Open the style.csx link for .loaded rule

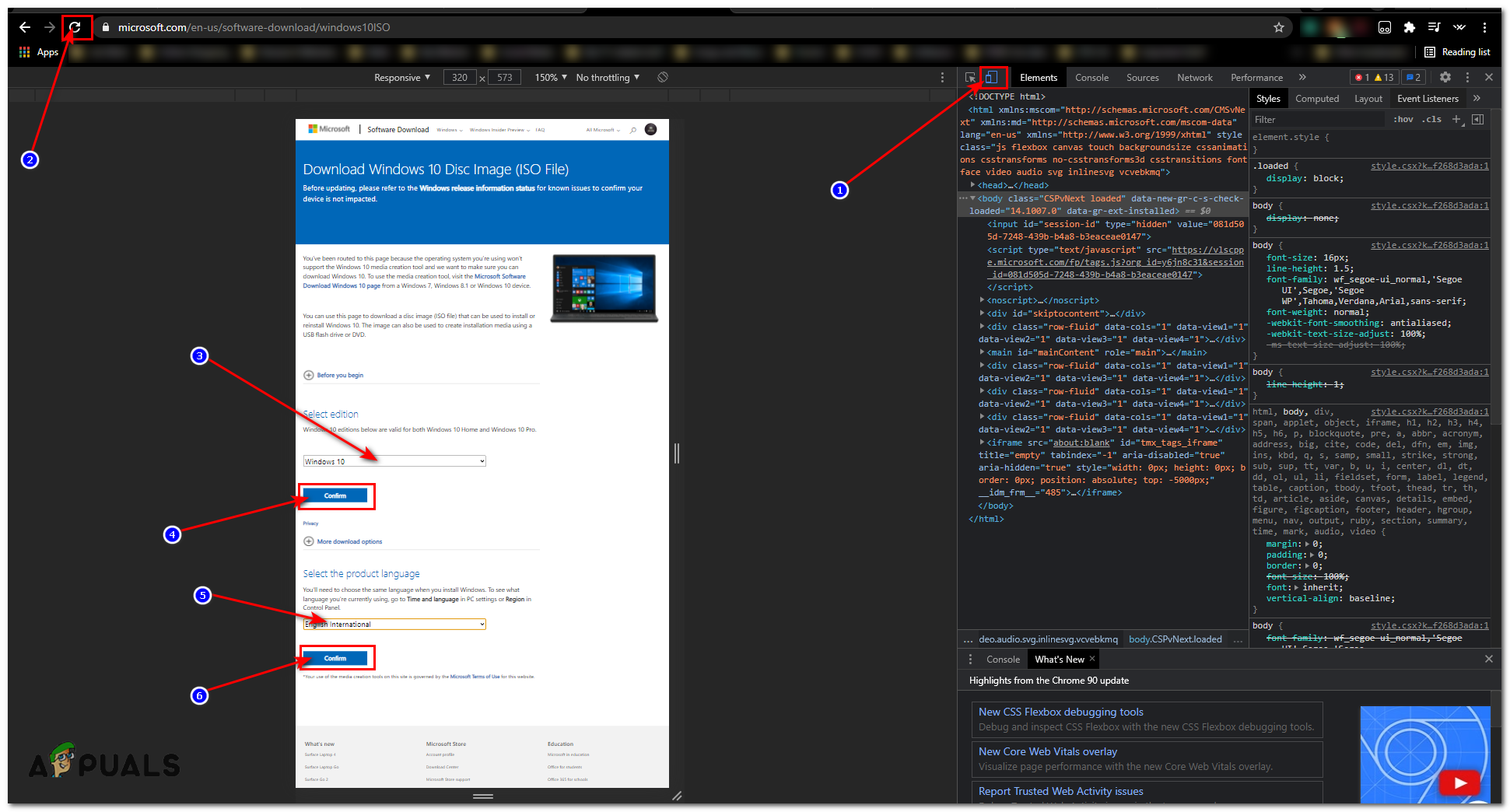click(x=1429, y=166)
